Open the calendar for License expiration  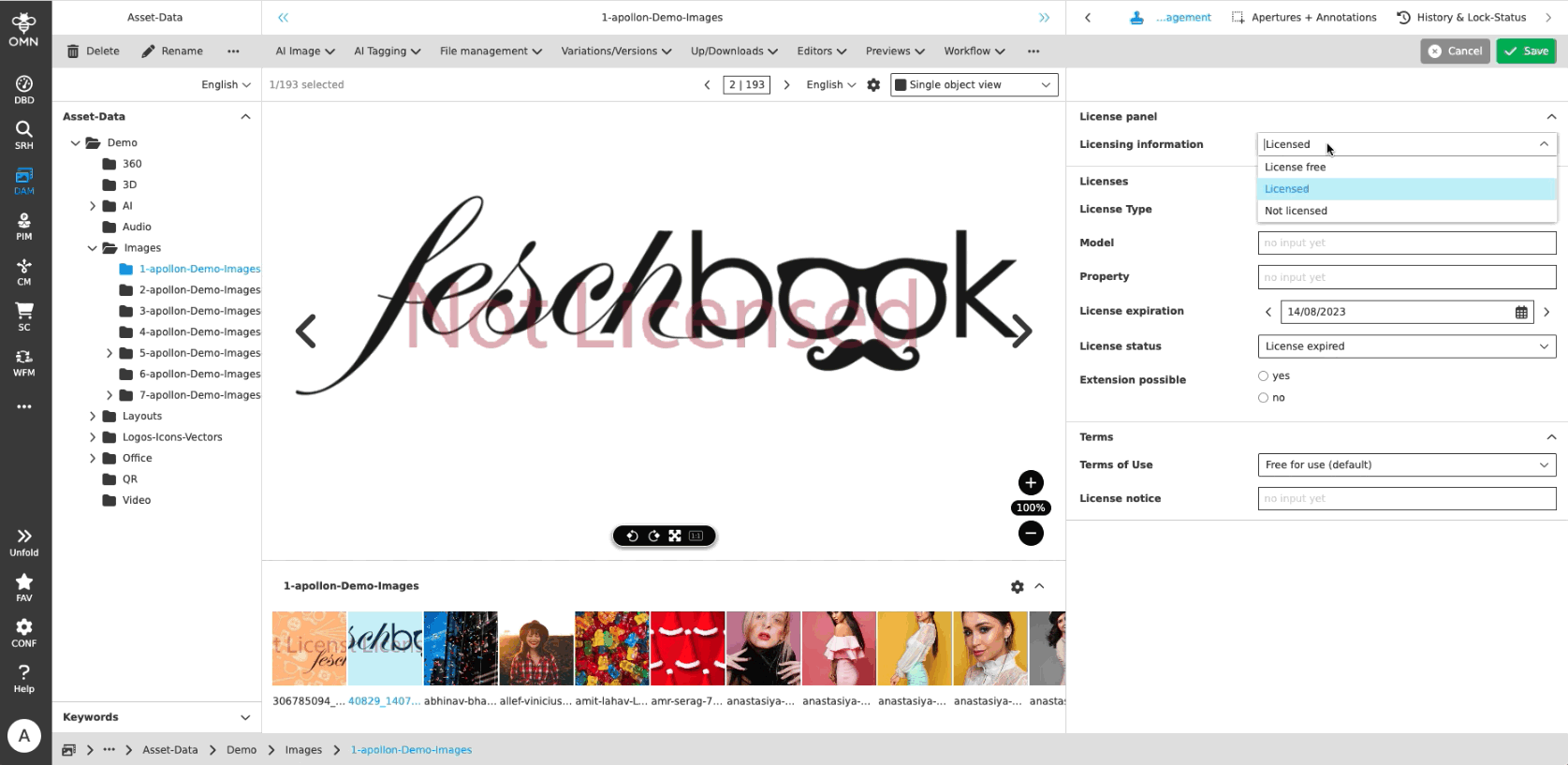coord(1521,312)
